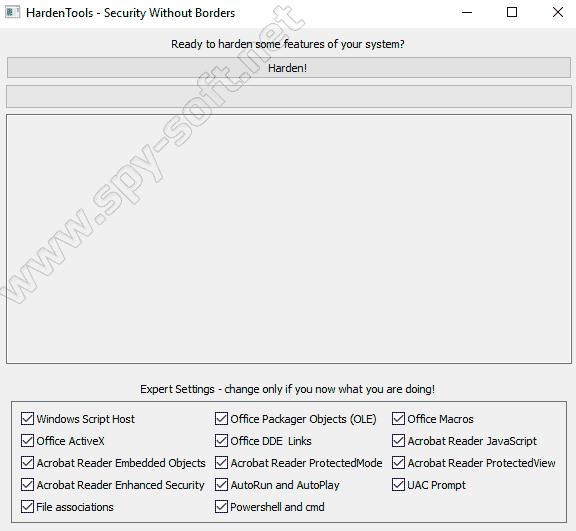Viewport: 576px width, 531px height.
Task: Disable Acrobat Reader Embedded Objects option
Action: 27,463
